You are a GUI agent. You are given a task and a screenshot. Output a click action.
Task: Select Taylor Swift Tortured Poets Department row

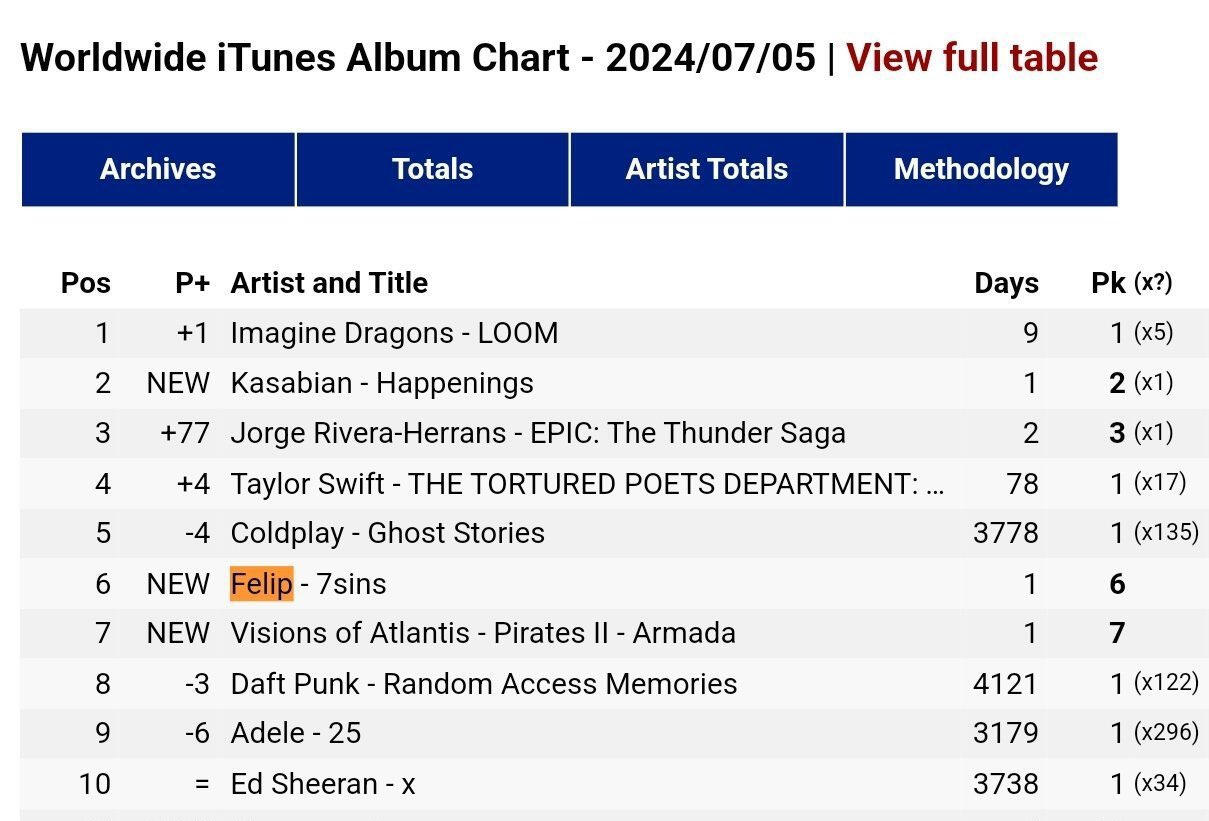pyautogui.click(x=586, y=484)
